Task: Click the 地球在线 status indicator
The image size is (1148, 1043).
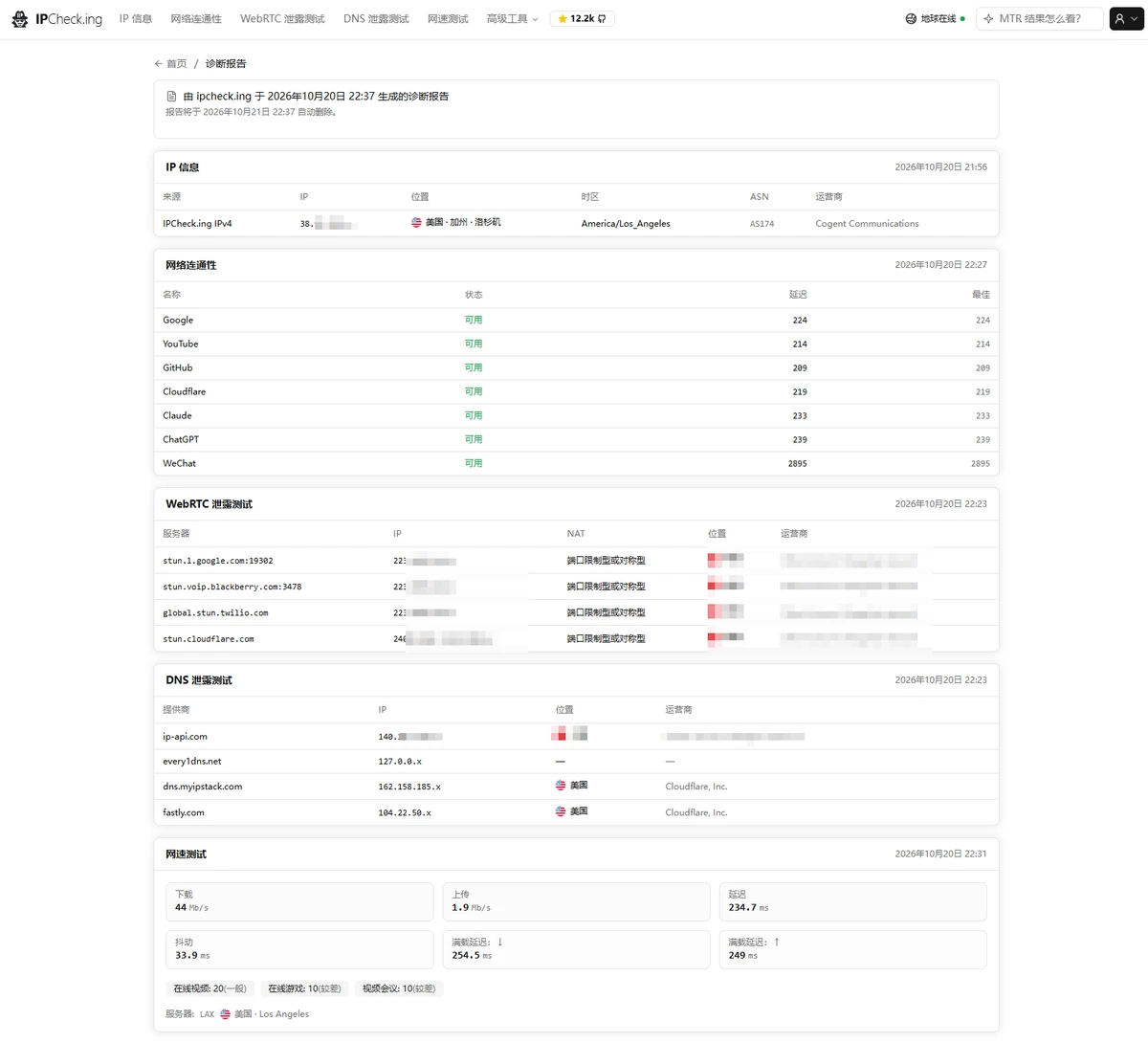Action: [x=935, y=19]
